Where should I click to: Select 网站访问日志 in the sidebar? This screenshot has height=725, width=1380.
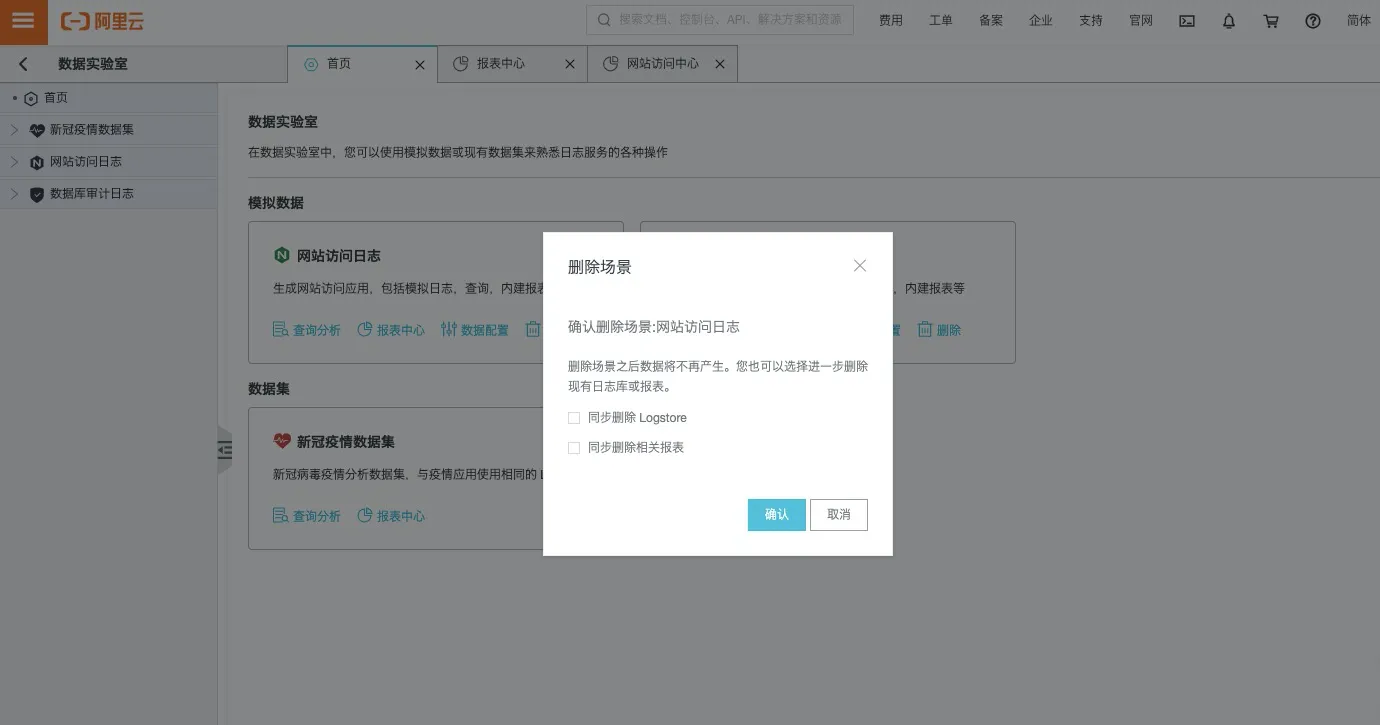pyautogui.click(x=108, y=162)
